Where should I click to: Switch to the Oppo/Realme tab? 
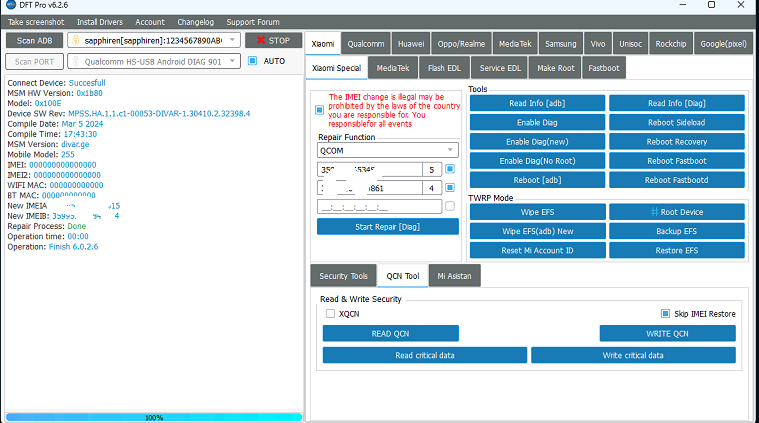coord(461,44)
